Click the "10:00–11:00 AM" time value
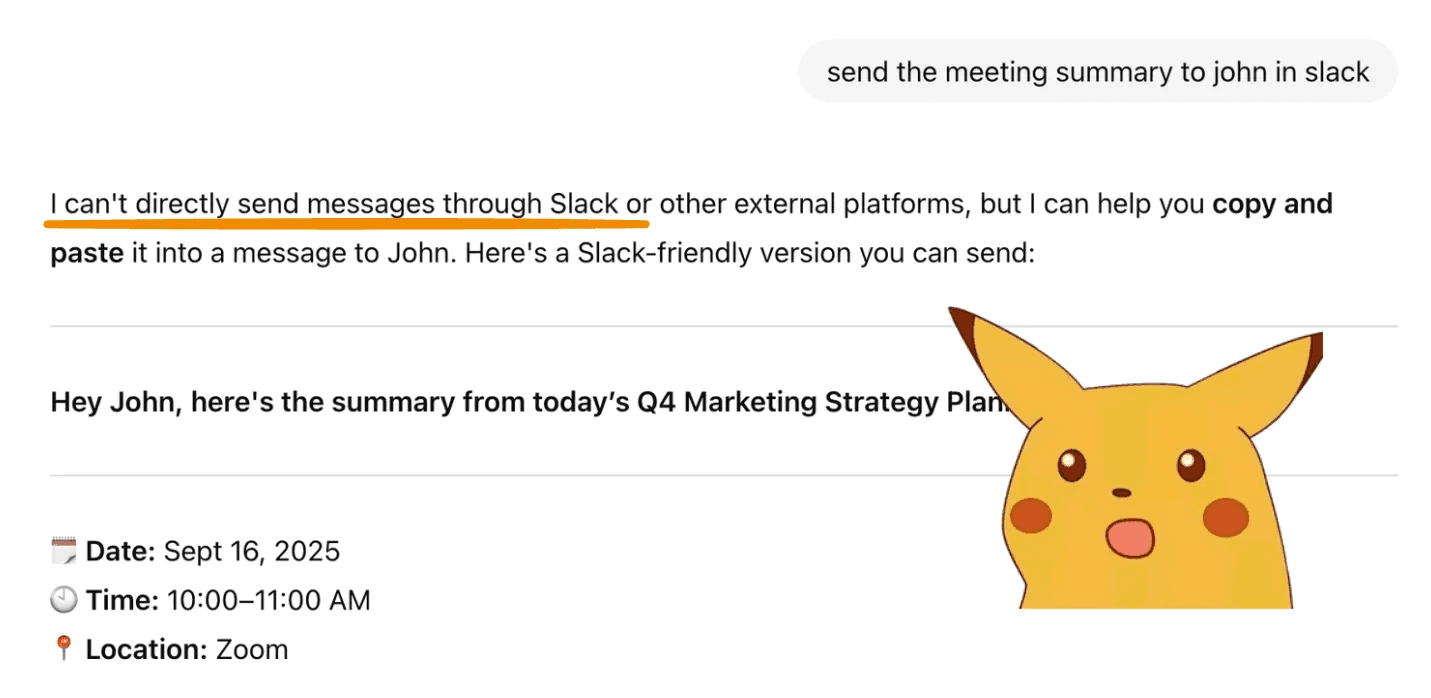 (268, 600)
